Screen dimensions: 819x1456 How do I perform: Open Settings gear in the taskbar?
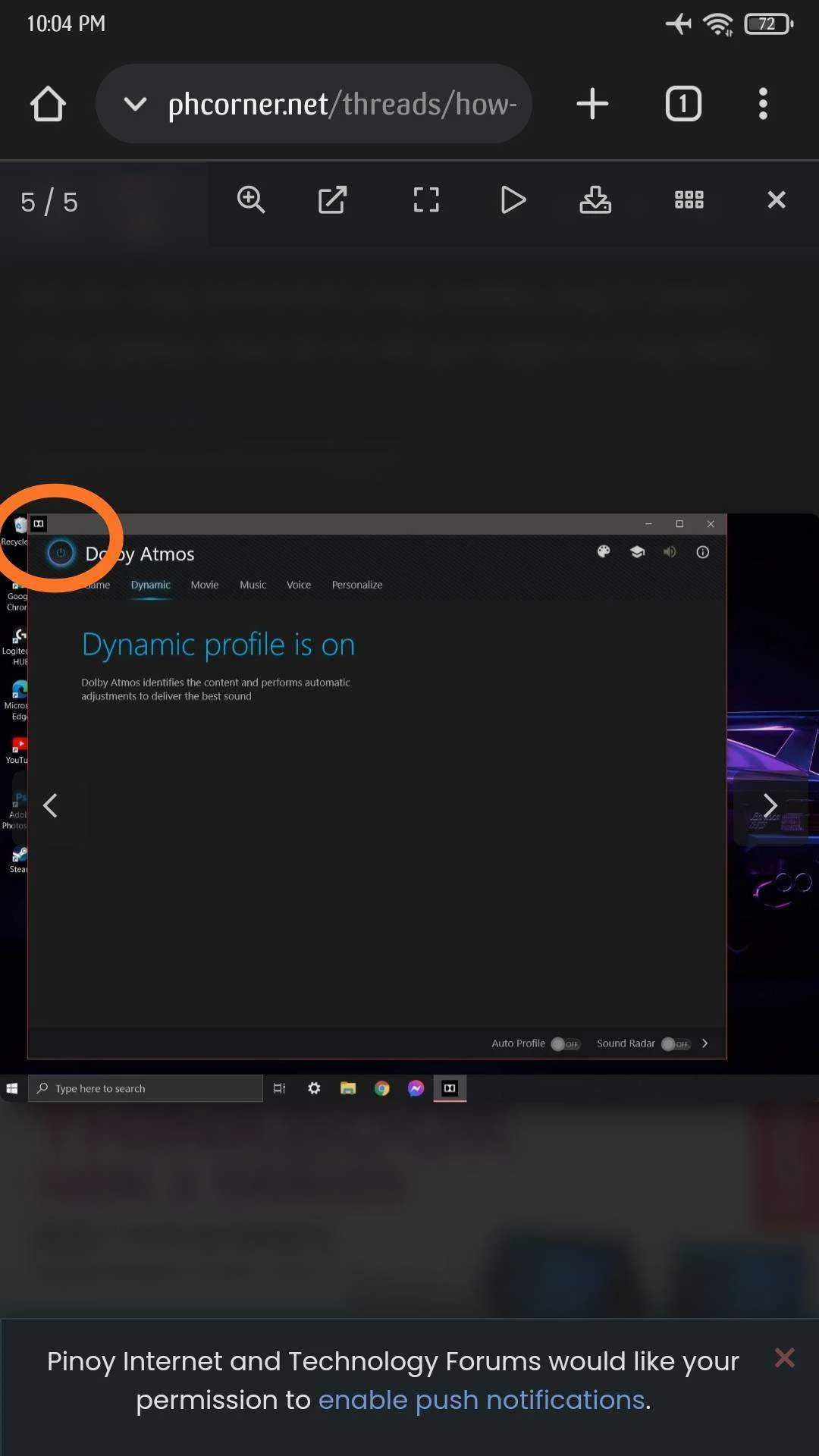point(314,1088)
